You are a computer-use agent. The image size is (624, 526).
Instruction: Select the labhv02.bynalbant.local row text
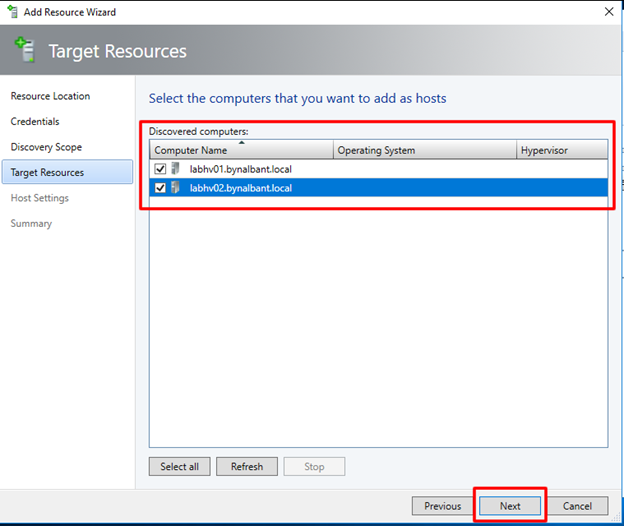tap(241, 188)
